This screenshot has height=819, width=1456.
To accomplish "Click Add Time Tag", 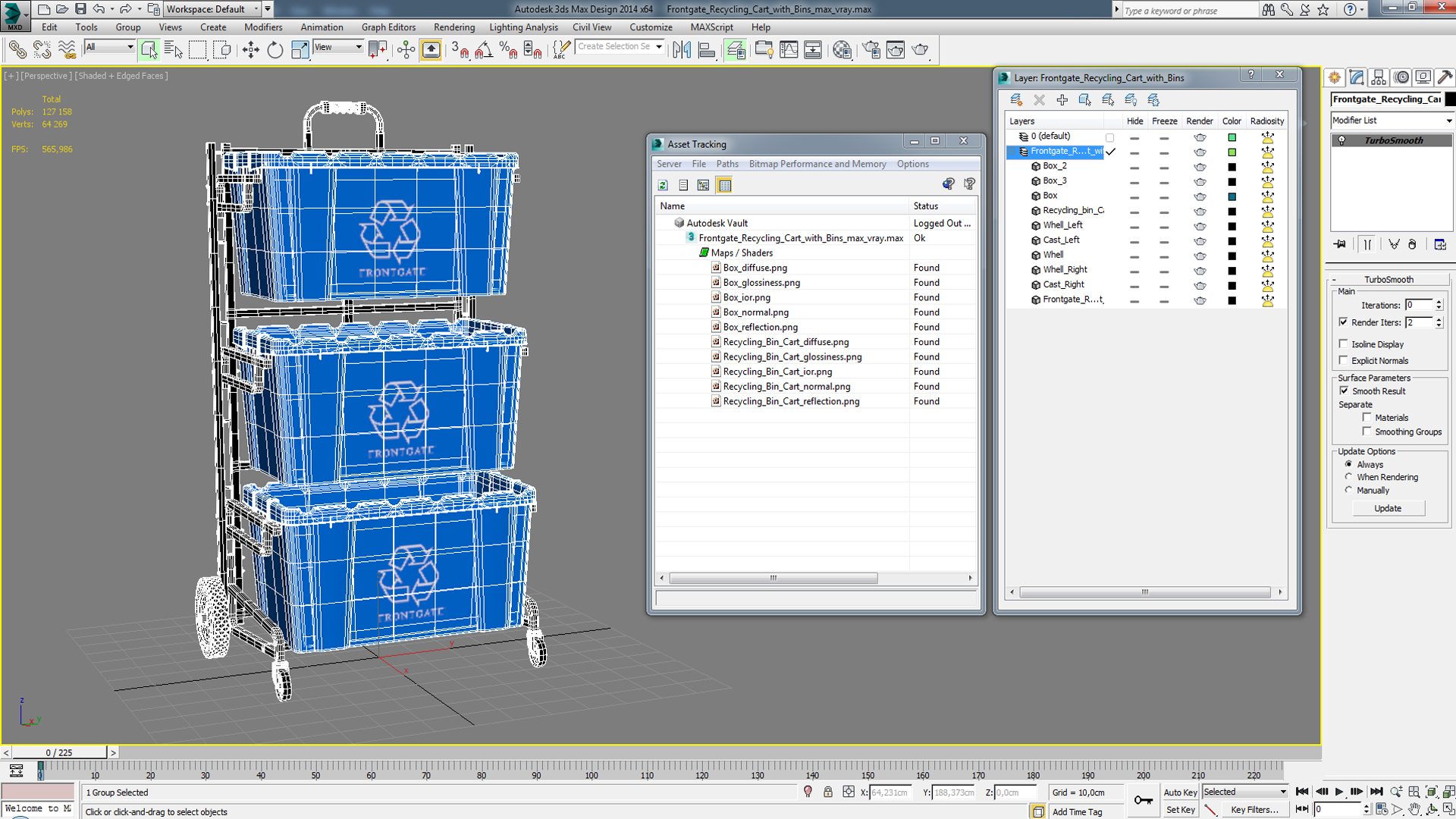I will (1077, 812).
